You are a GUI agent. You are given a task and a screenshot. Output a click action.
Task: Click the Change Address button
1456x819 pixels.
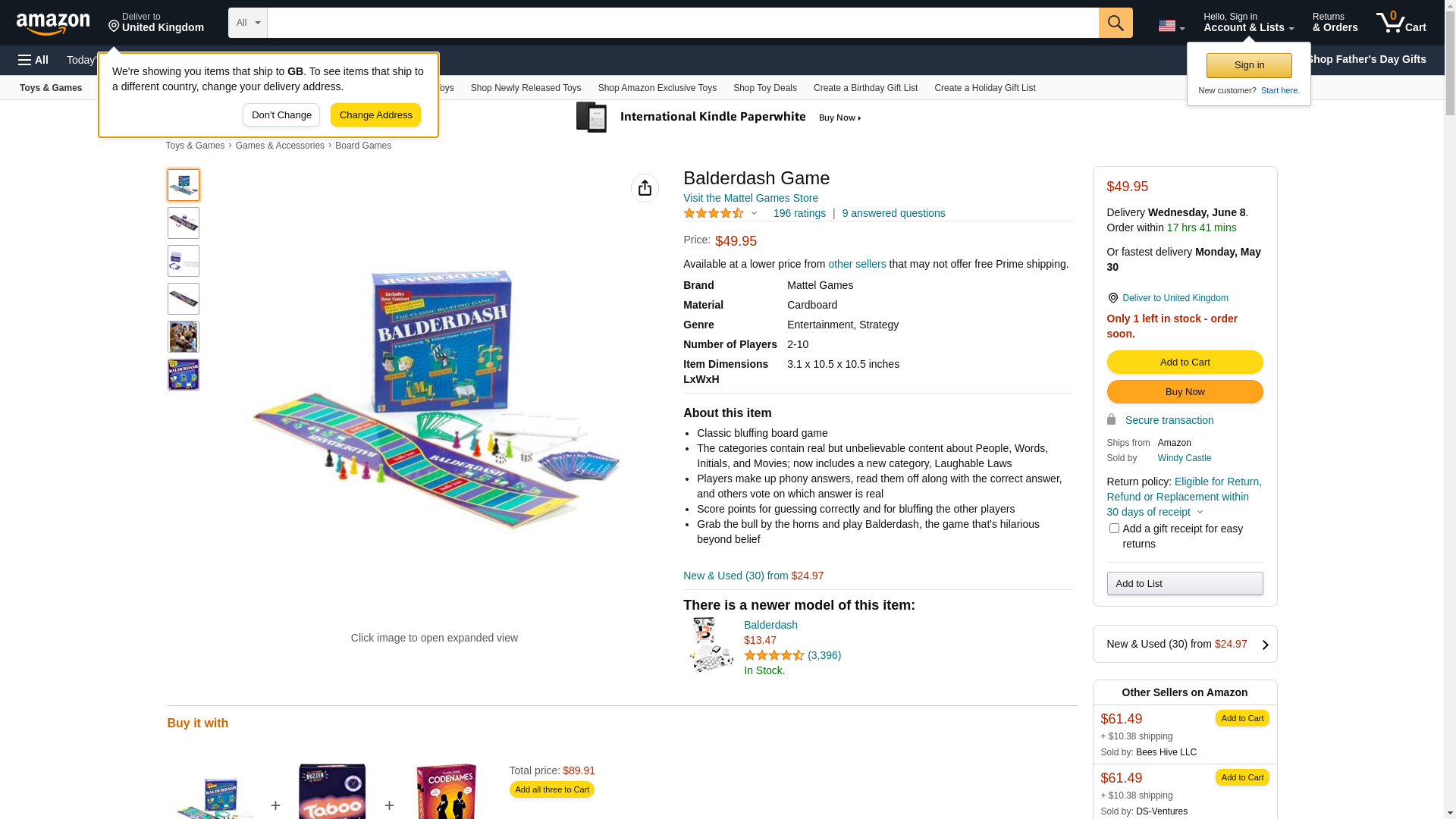(375, 115)
